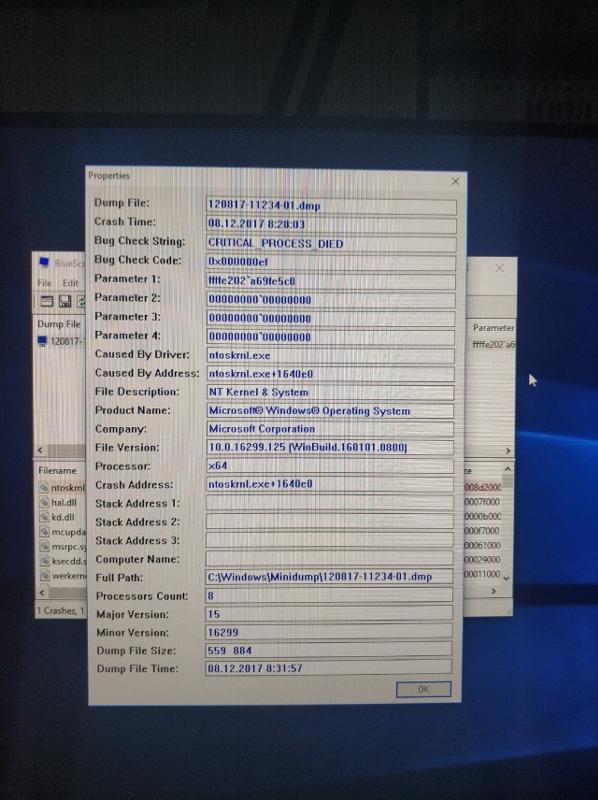Click the Save floppy disk toolbar icon
The height and width of the screenshot is (800, 598).
click(65, 301)
